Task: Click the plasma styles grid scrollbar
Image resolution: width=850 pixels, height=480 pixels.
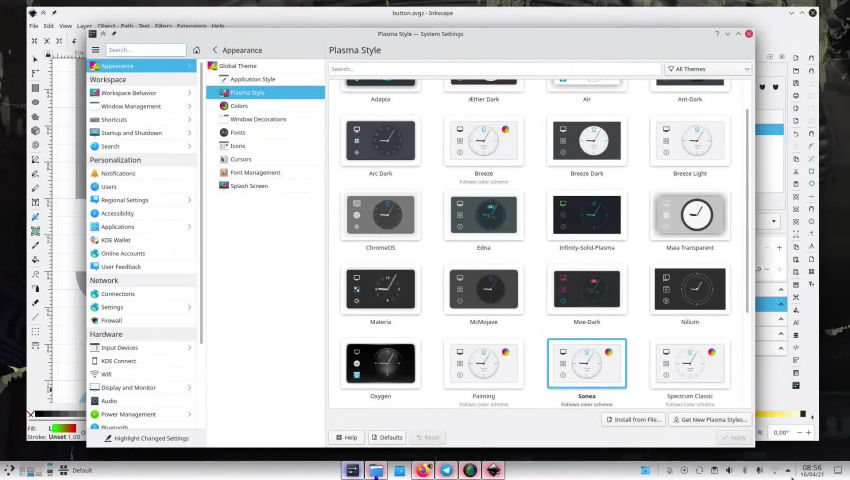Action: tap(748, 211)
